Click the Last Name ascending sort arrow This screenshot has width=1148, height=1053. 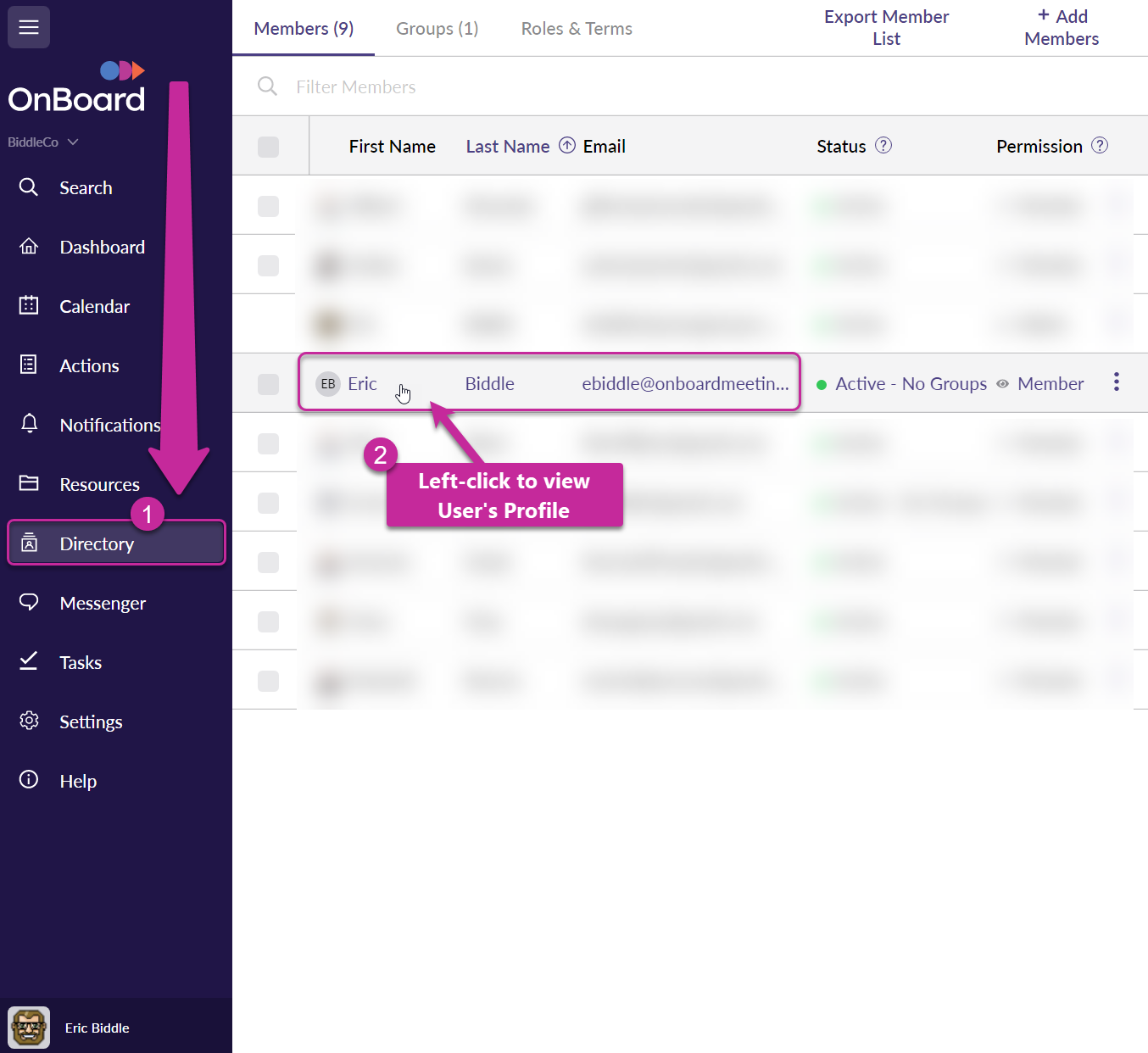click(x=567, y=145)
